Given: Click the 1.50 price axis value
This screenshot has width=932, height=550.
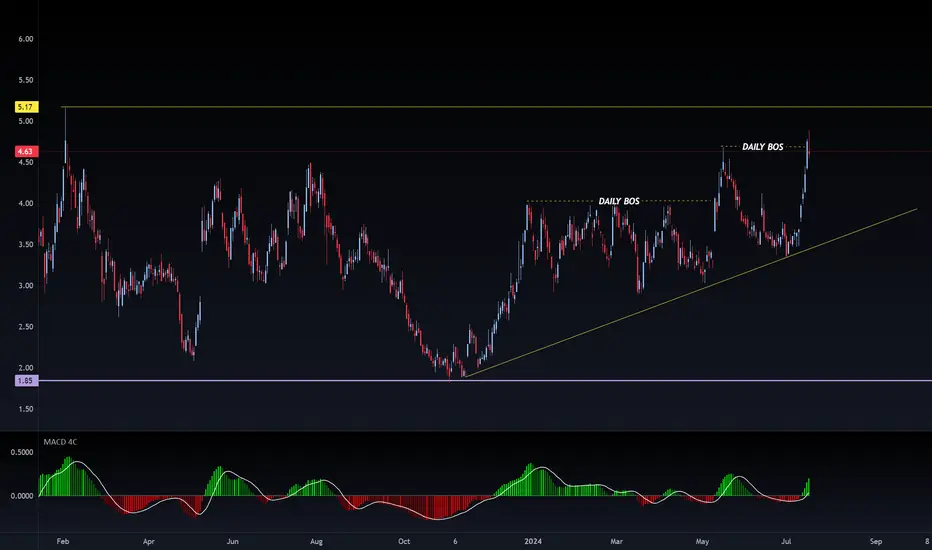Looking at the screenshot, I should 26,409.
